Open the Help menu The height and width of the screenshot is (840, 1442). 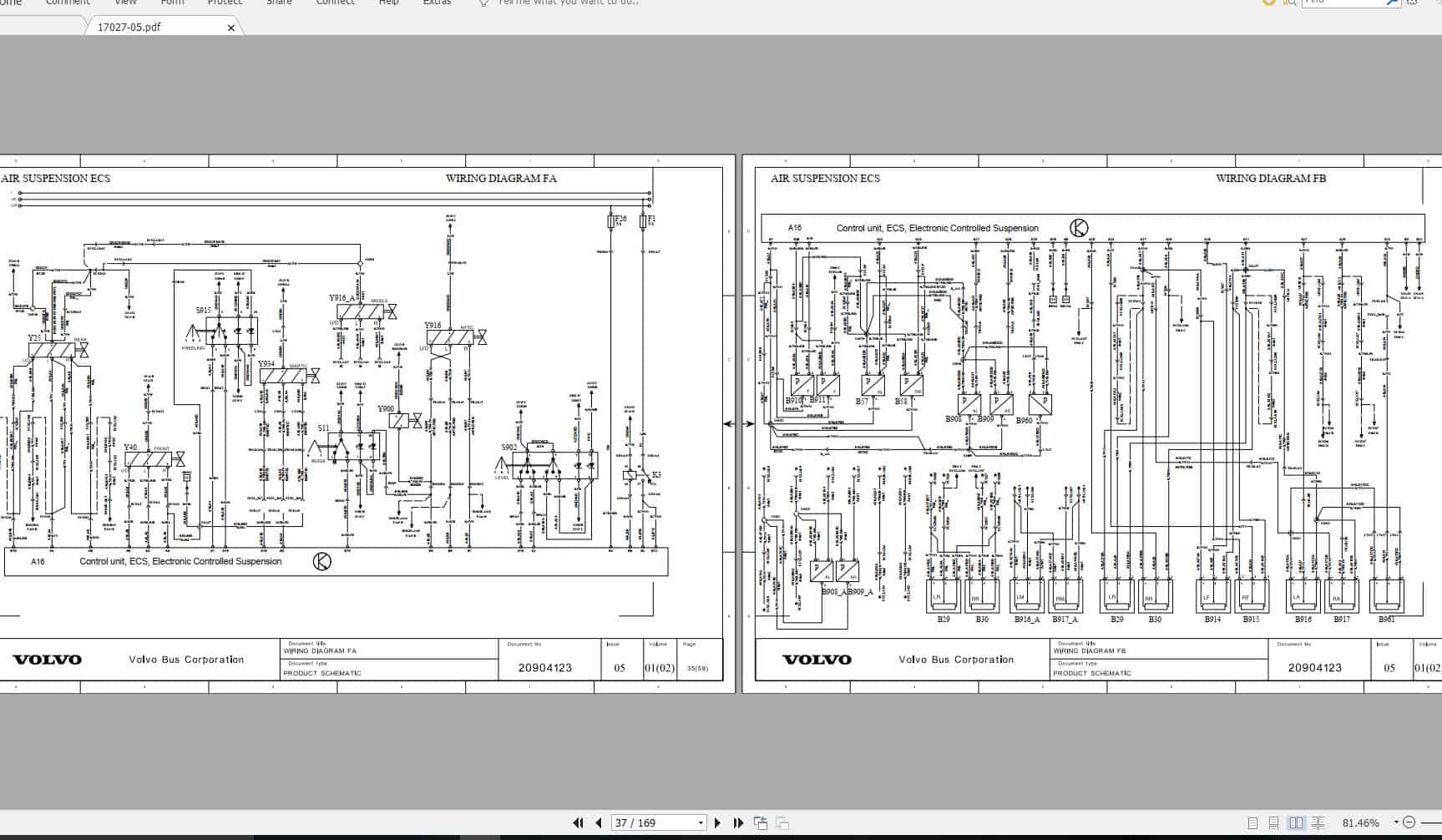click(x=388, y=3)
